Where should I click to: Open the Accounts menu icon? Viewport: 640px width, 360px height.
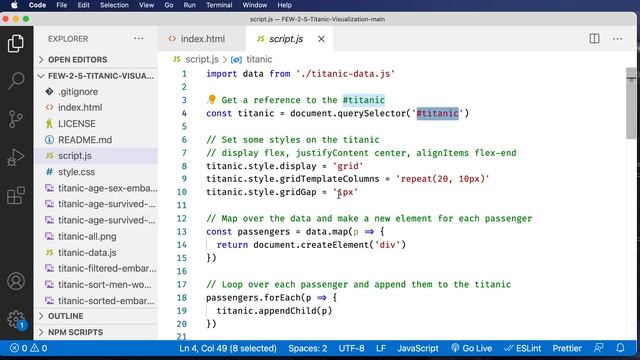pos(16,281)
